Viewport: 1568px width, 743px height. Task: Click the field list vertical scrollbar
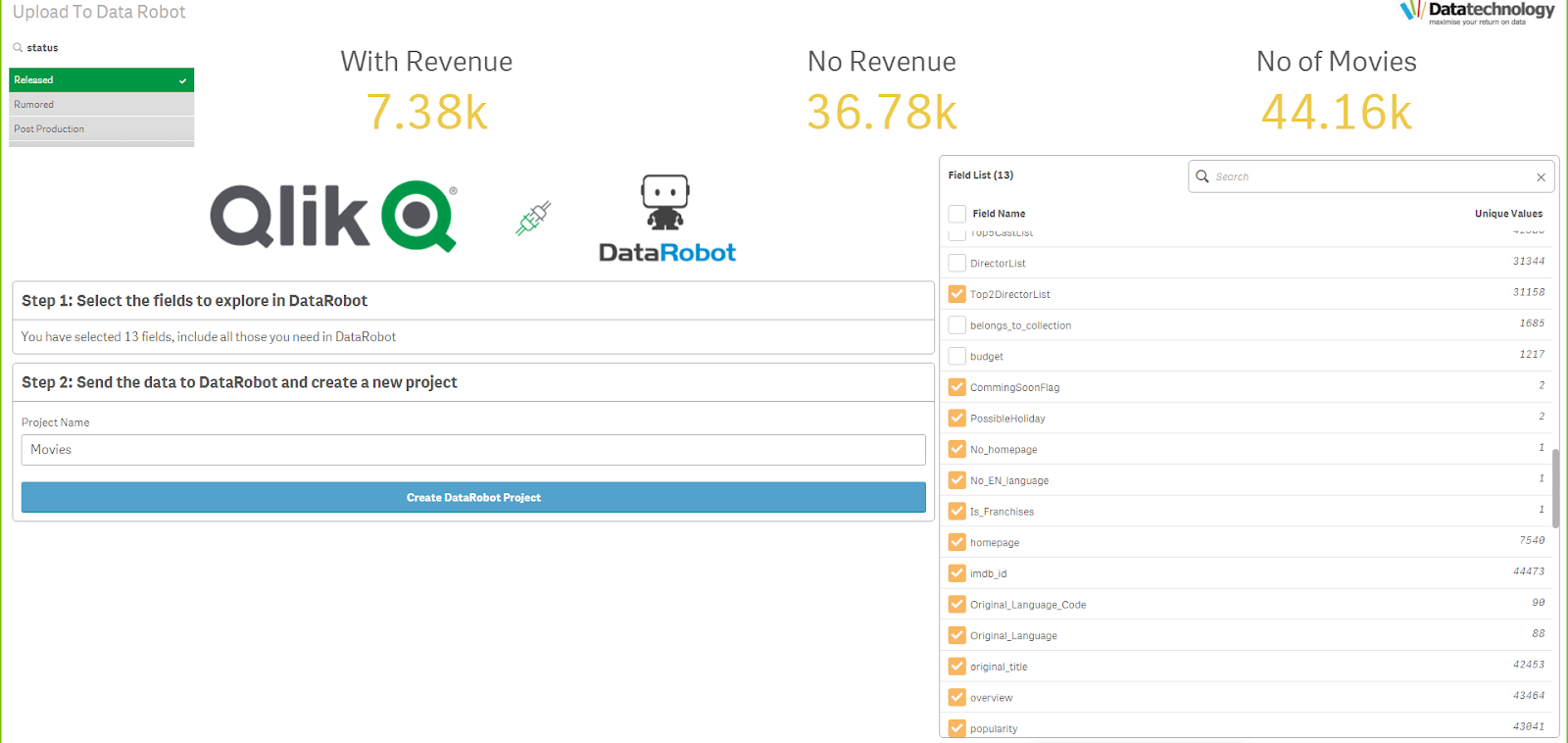pyautogui.click(x=1555, y=488)
